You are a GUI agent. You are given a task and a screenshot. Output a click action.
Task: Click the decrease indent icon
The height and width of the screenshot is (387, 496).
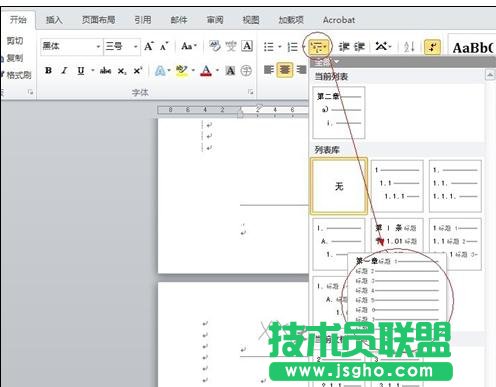tap(344, 47)
